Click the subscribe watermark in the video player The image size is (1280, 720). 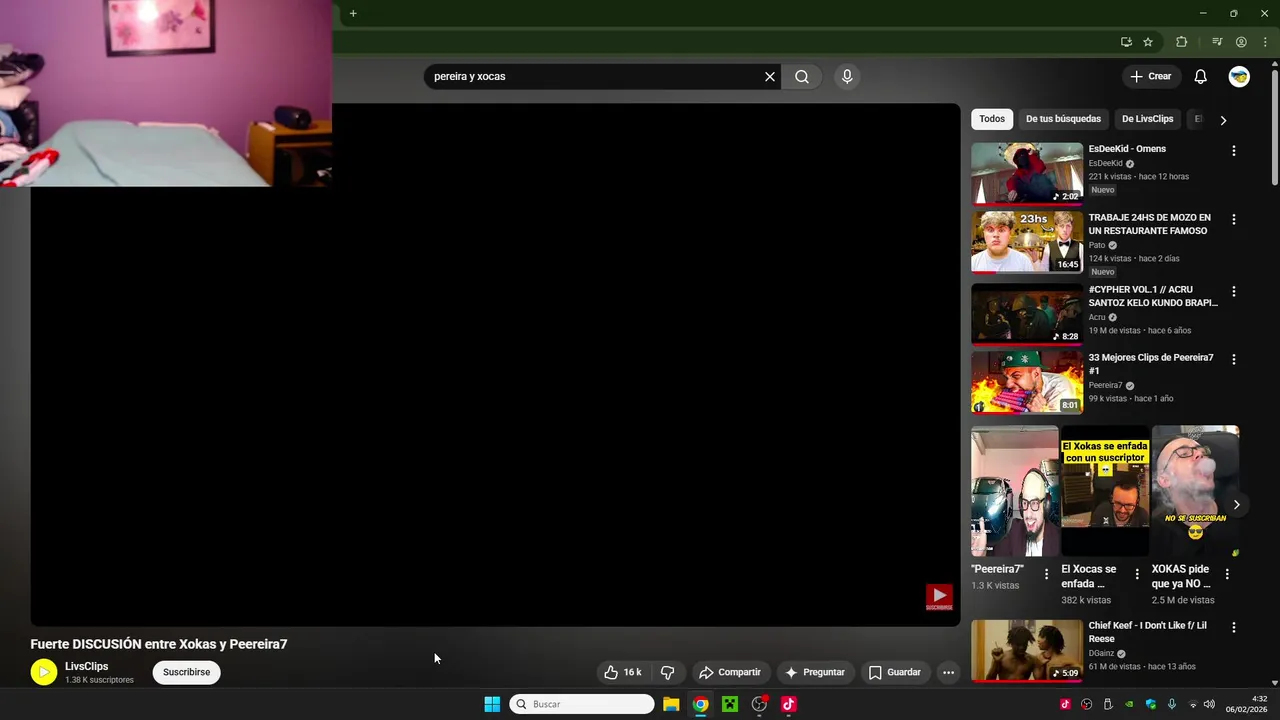pos(939,598)
